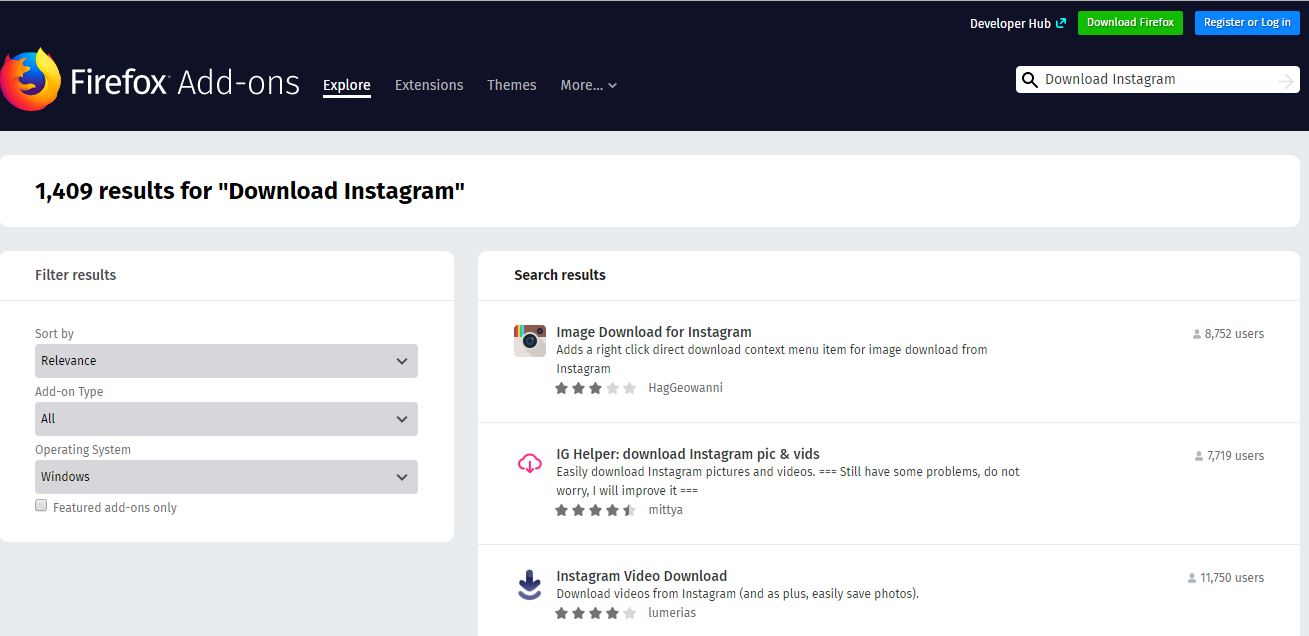Viewport: 1309px width, 636px height.
Task: Click the Filter results heading
Action: 76,275
